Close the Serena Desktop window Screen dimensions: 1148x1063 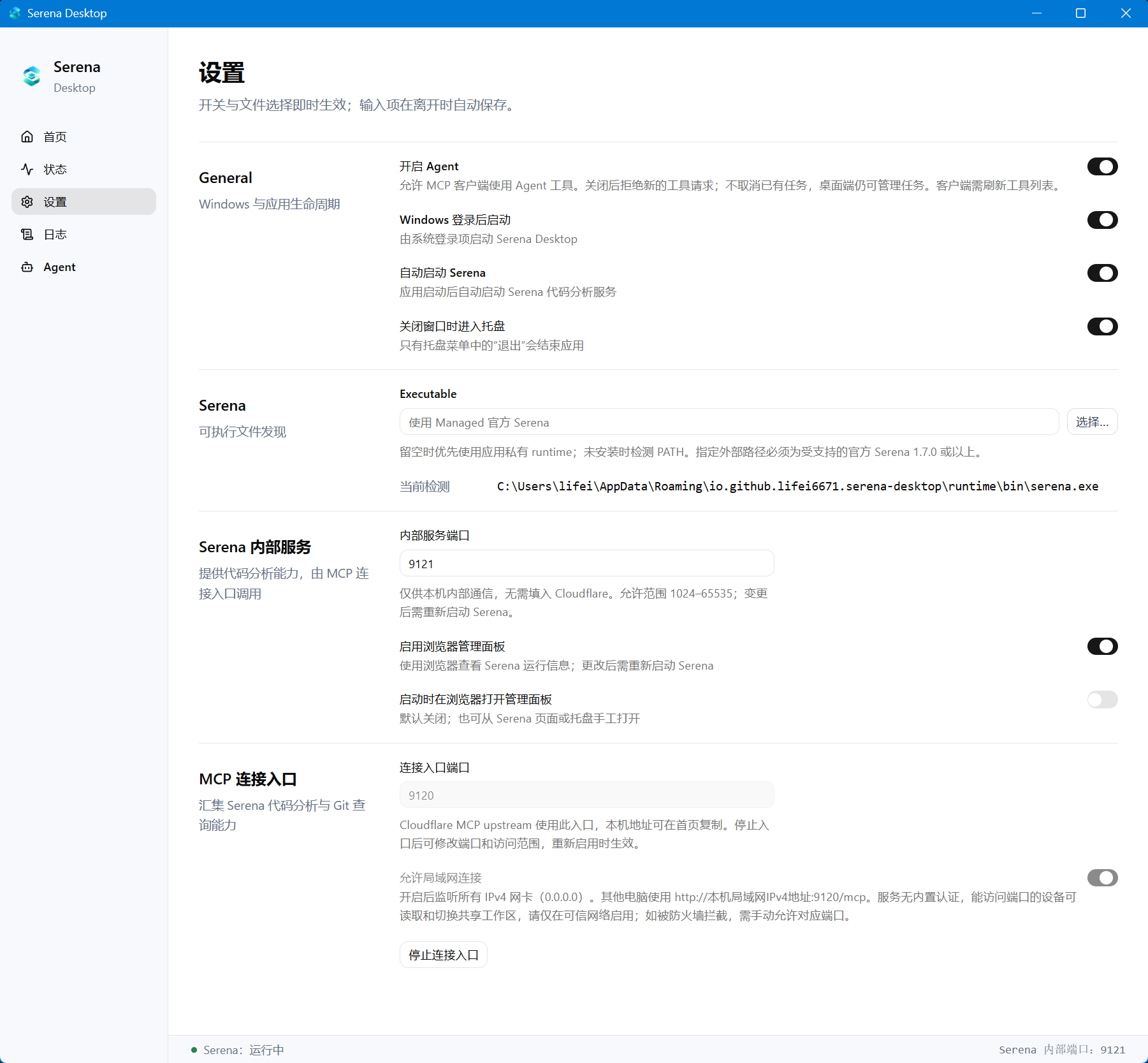point(1126,13)
